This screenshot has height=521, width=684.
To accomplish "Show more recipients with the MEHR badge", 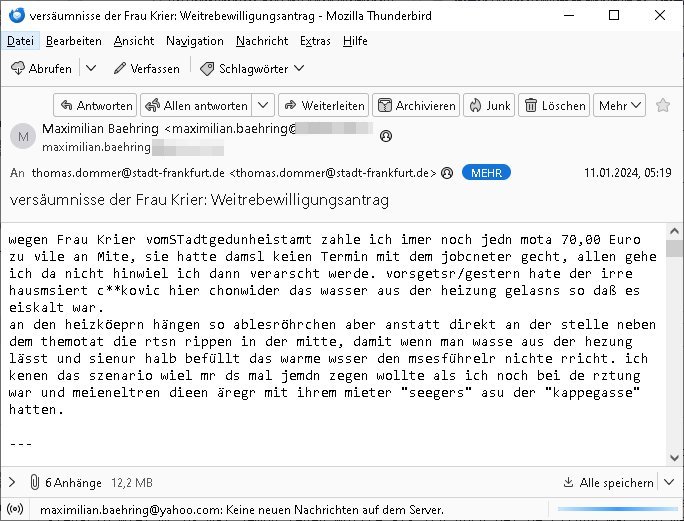I will tap(486, 173).
